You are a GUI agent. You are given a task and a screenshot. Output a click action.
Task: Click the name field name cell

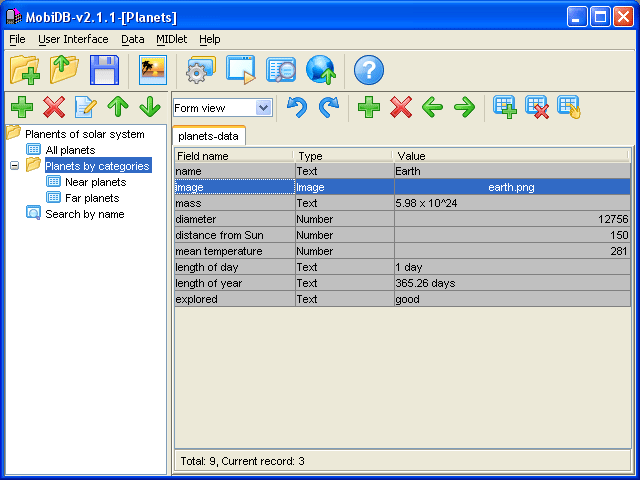[235, 171]
